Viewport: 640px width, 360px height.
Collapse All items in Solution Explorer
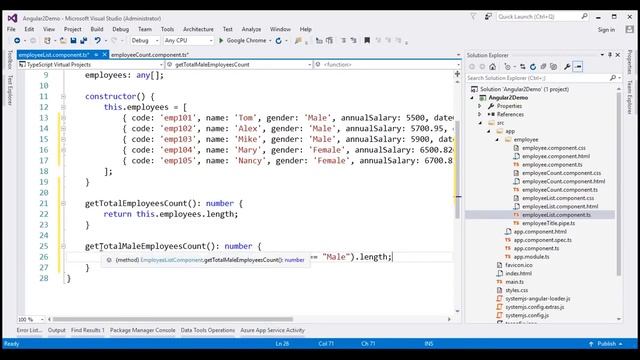coord(543,67)
